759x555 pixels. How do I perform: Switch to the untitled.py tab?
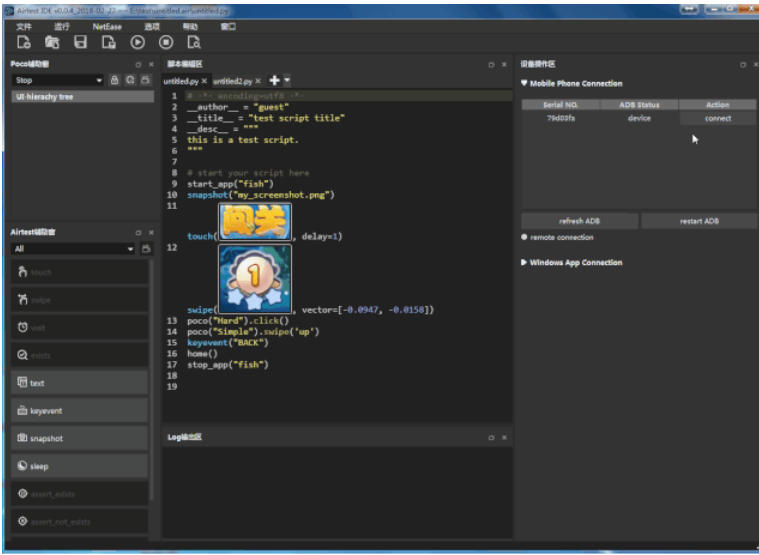[181, 81]
